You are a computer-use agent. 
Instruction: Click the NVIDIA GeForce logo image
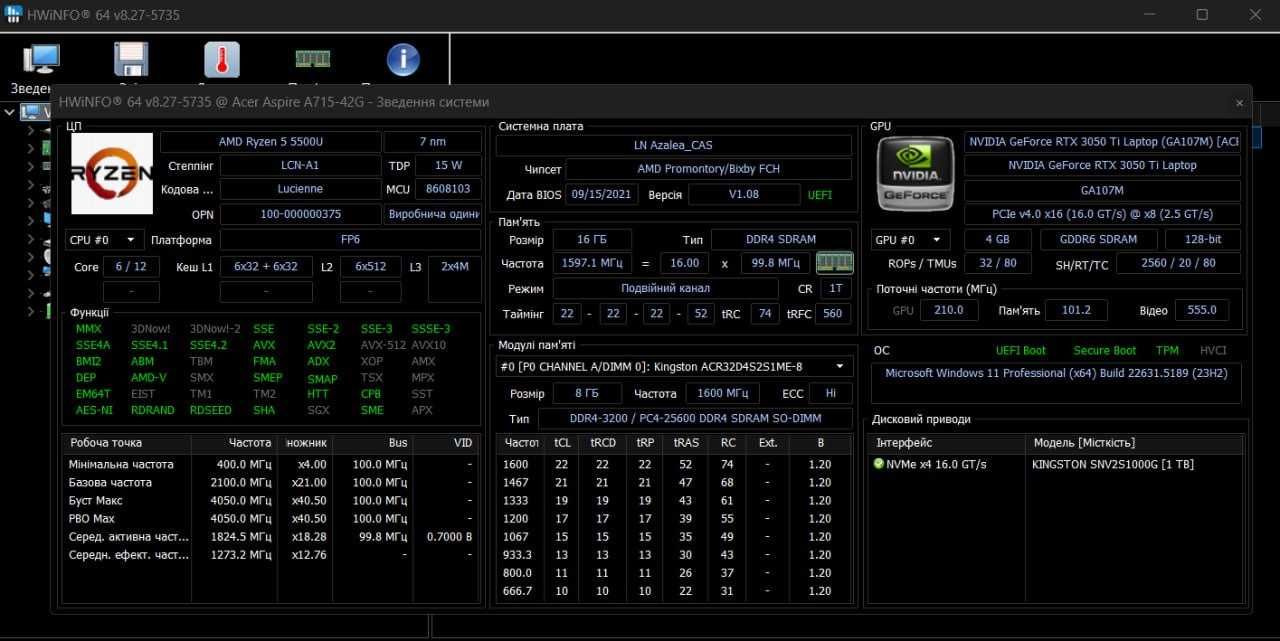pyautogui.click(x=915, y=173)
